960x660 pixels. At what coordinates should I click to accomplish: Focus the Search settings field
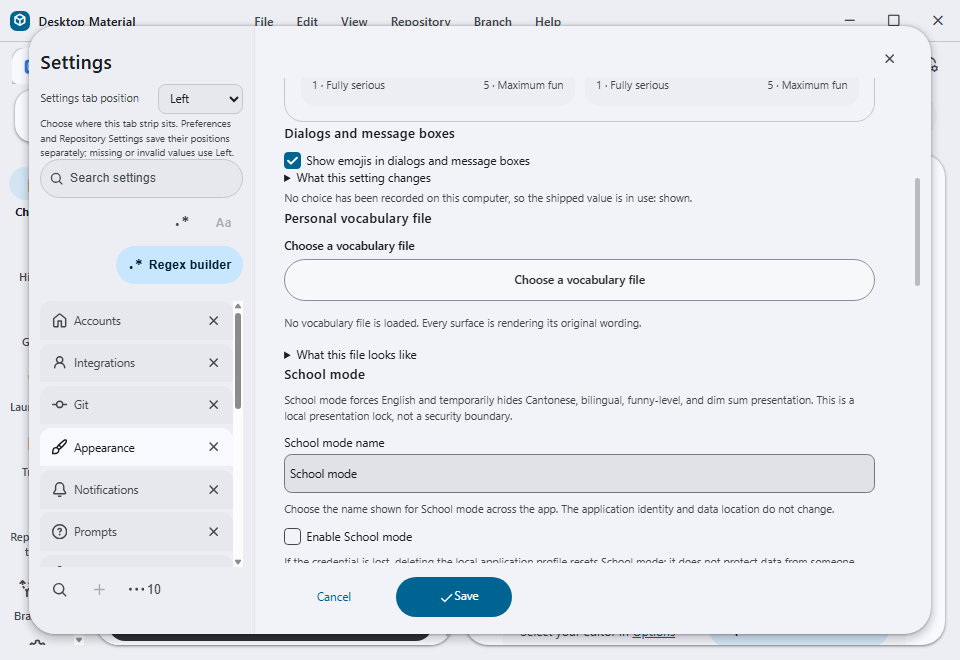[x=141, y=178]
